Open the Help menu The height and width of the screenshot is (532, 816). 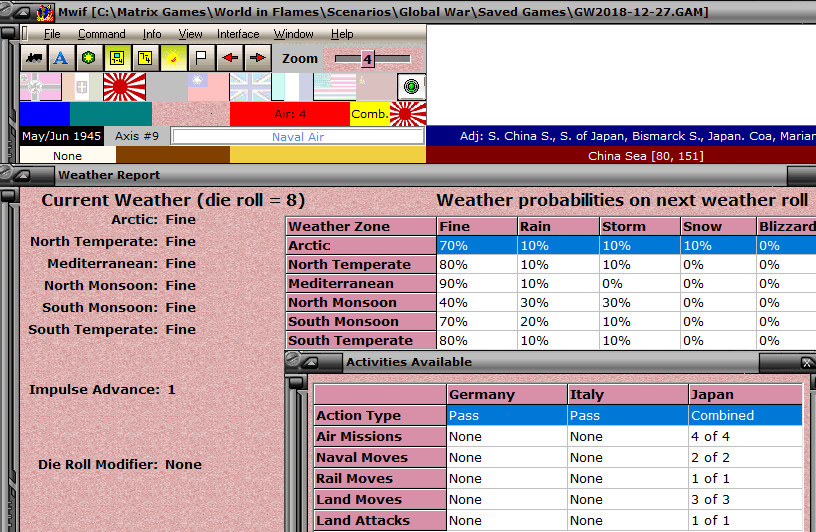click(342, 34)
